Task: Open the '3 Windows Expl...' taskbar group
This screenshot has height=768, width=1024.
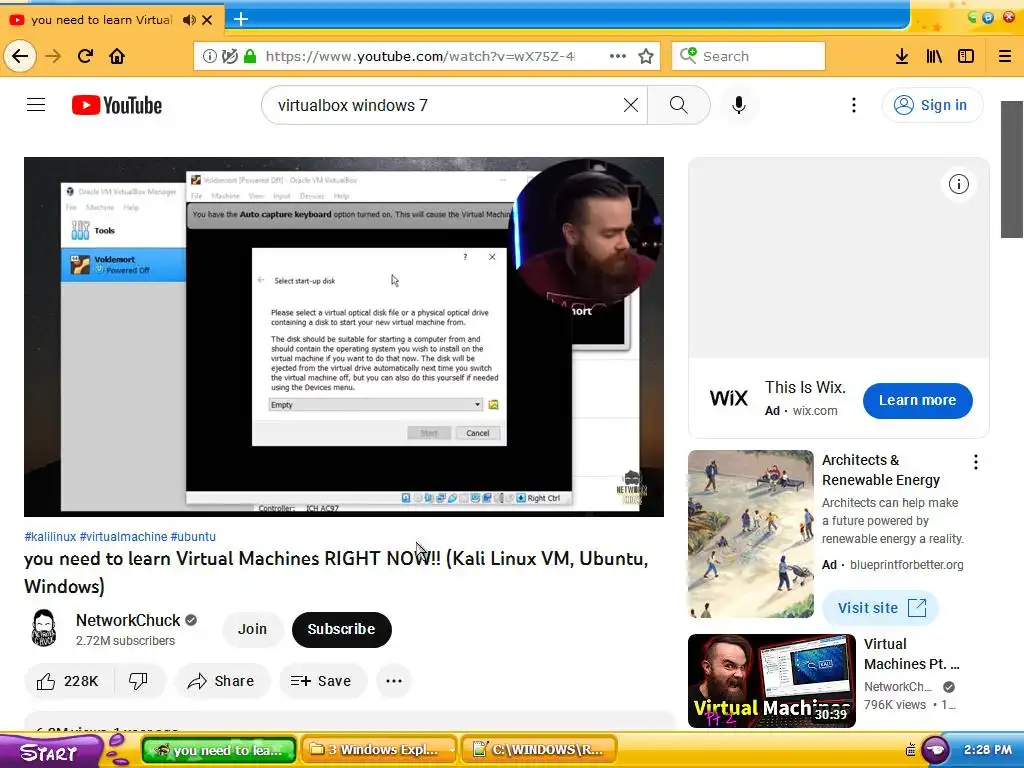Action: [379, 750]
